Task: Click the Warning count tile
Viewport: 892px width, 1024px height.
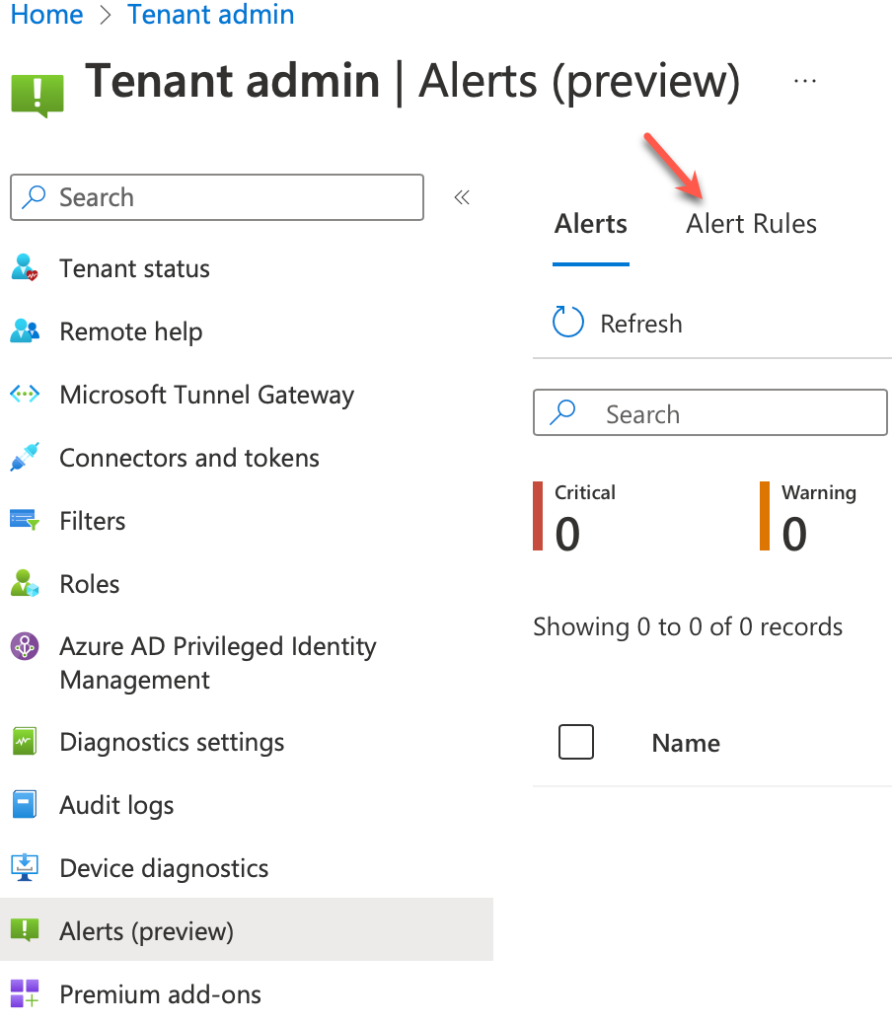Action: point(808,517)
